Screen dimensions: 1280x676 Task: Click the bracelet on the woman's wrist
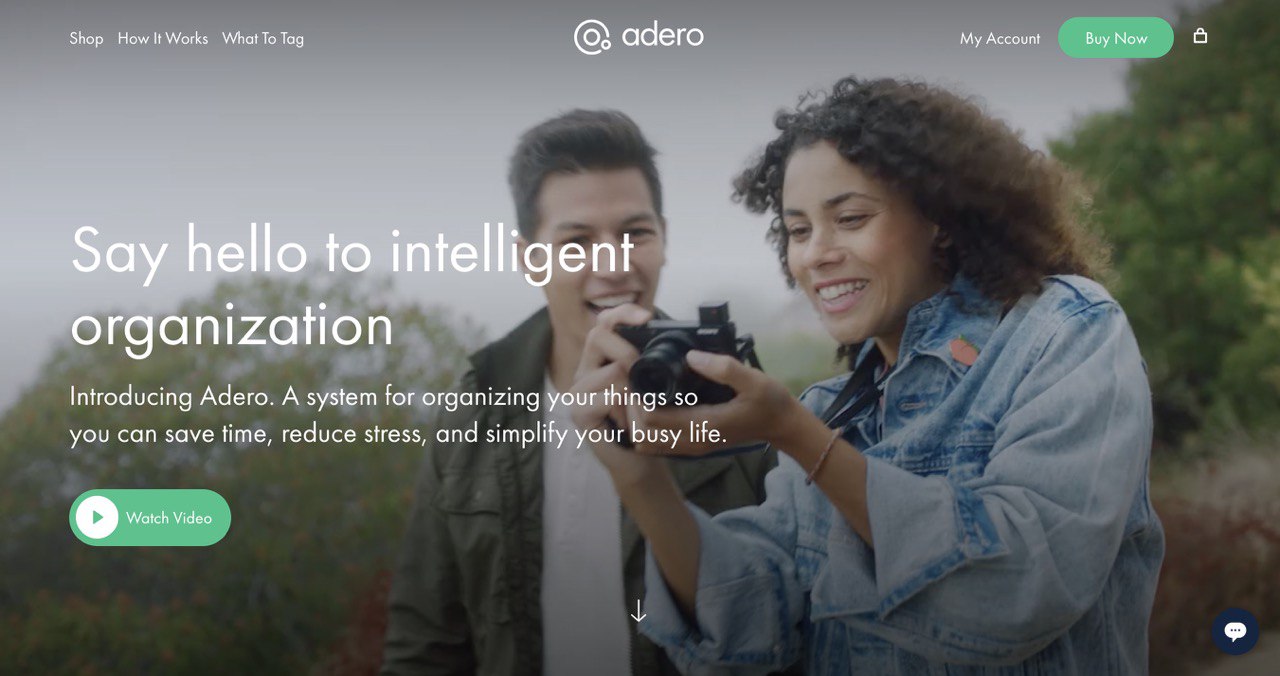pos(822,456)
